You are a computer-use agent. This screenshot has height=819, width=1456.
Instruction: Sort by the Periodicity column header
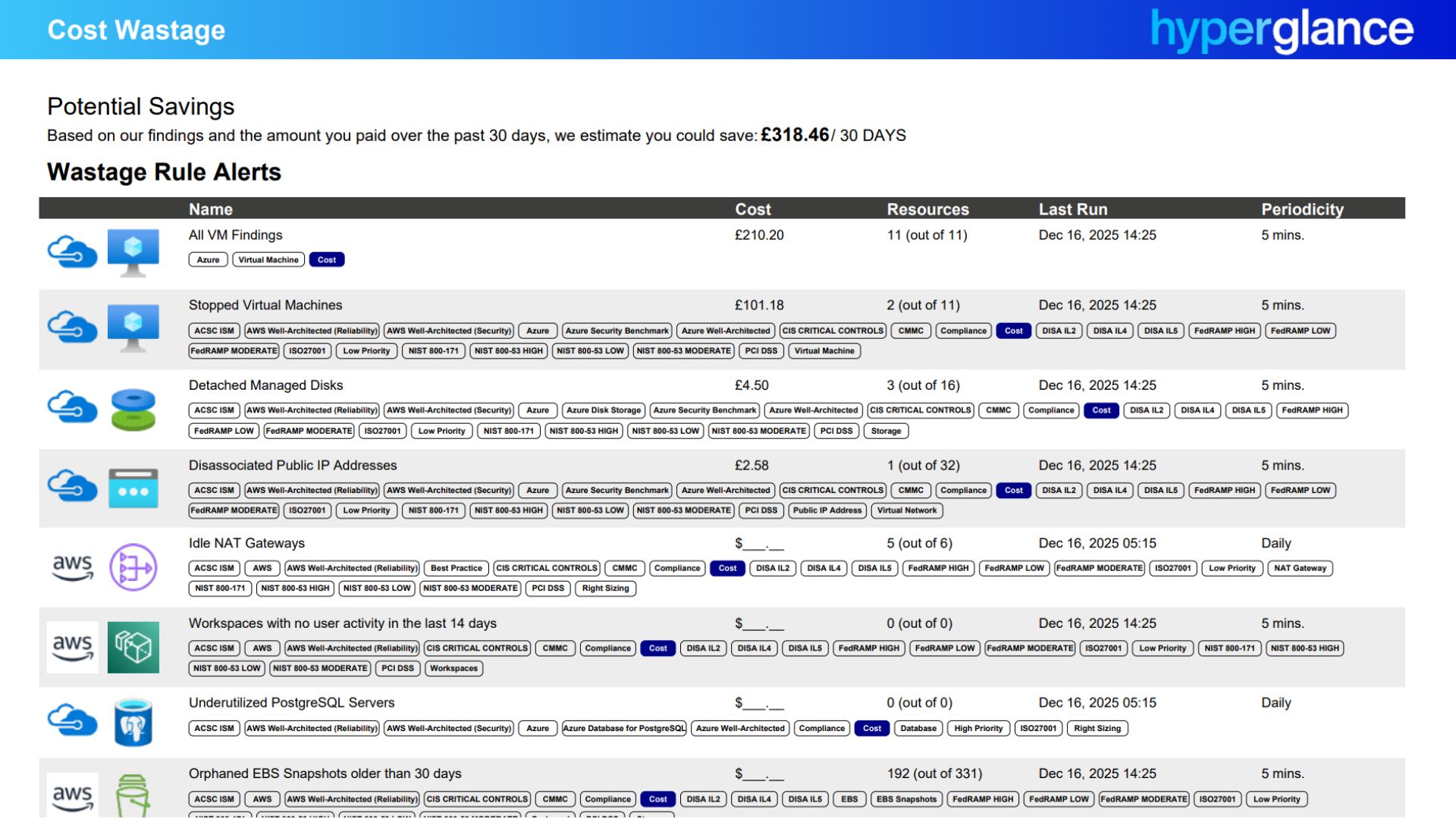[1301, 209]
